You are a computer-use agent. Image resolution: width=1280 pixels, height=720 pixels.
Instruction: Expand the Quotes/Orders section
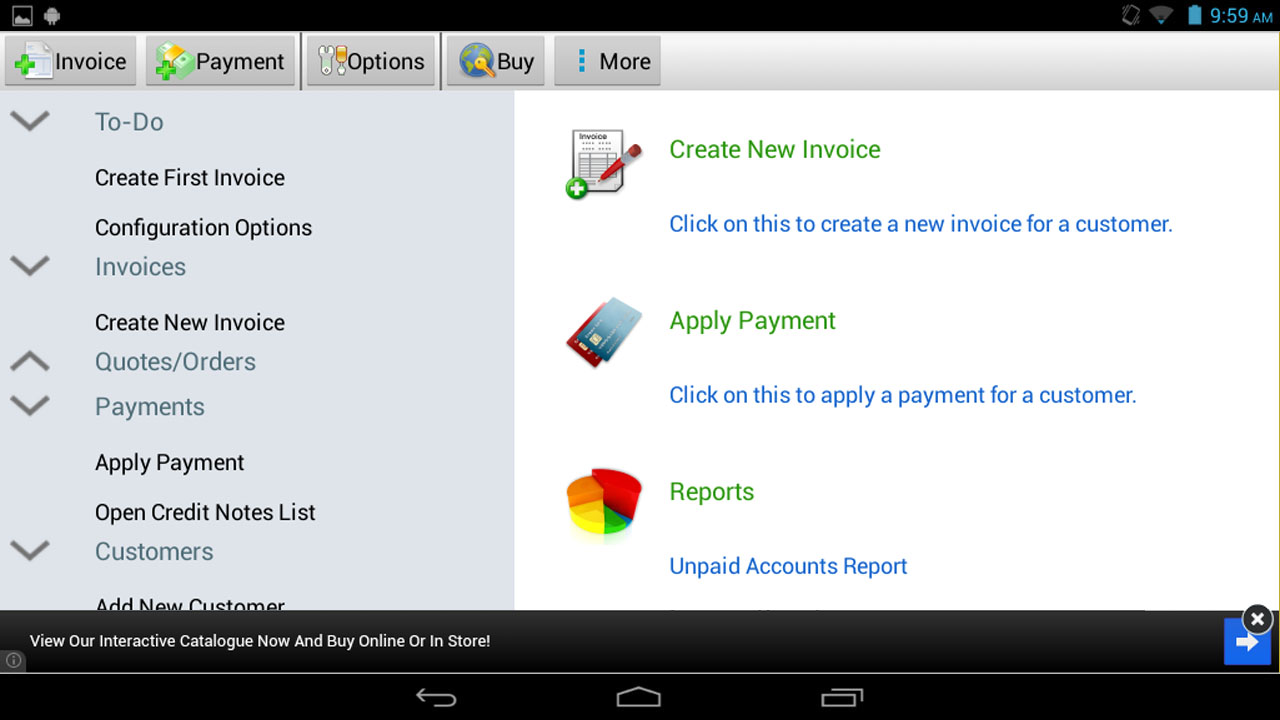point(29,361)
